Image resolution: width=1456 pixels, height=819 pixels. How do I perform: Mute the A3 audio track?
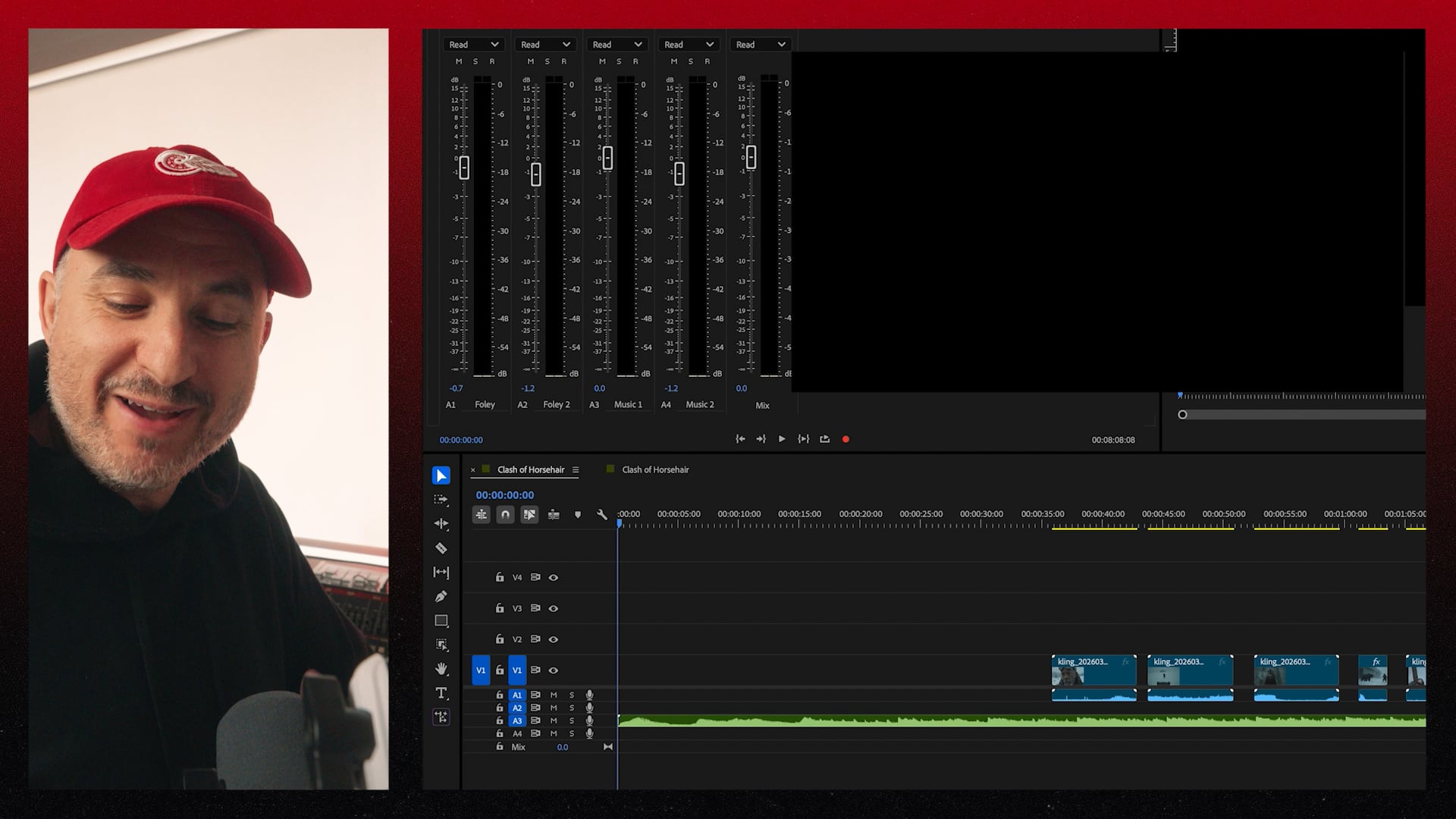[554, 720]
